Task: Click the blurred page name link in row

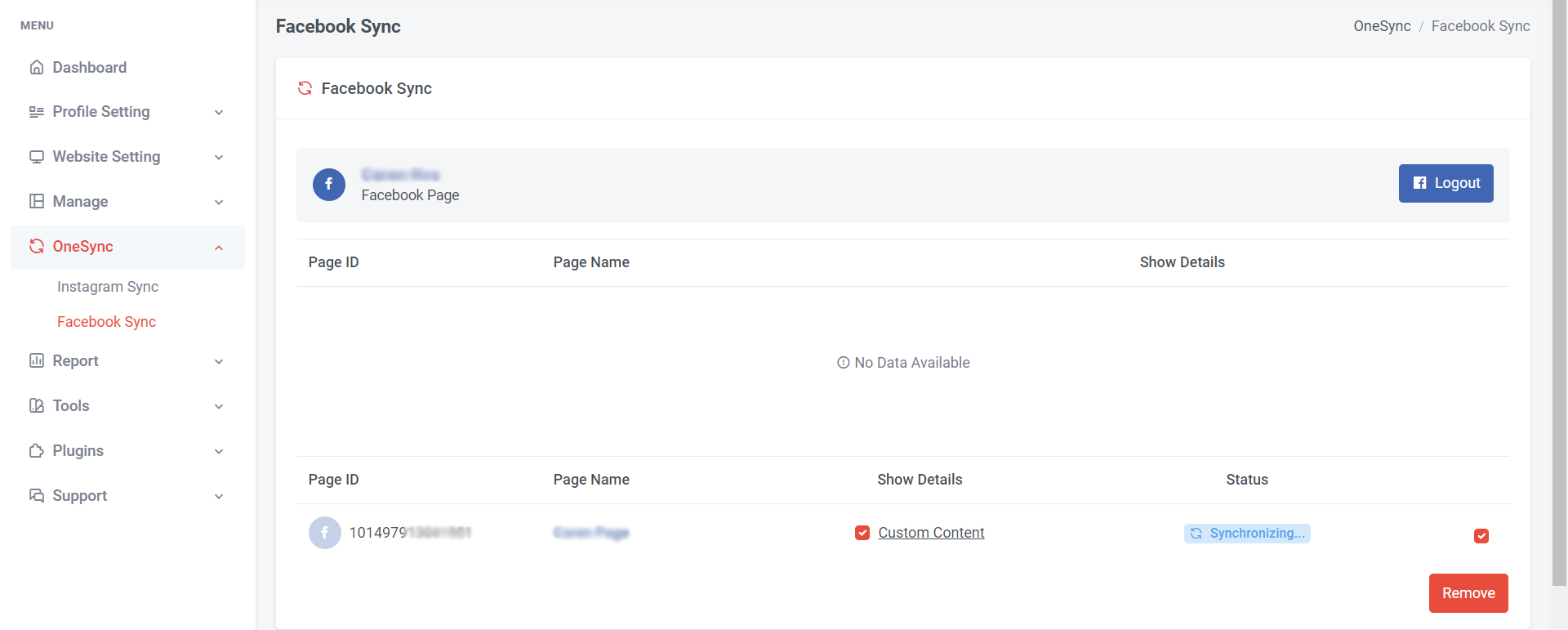Action: (x=591, y=533)
